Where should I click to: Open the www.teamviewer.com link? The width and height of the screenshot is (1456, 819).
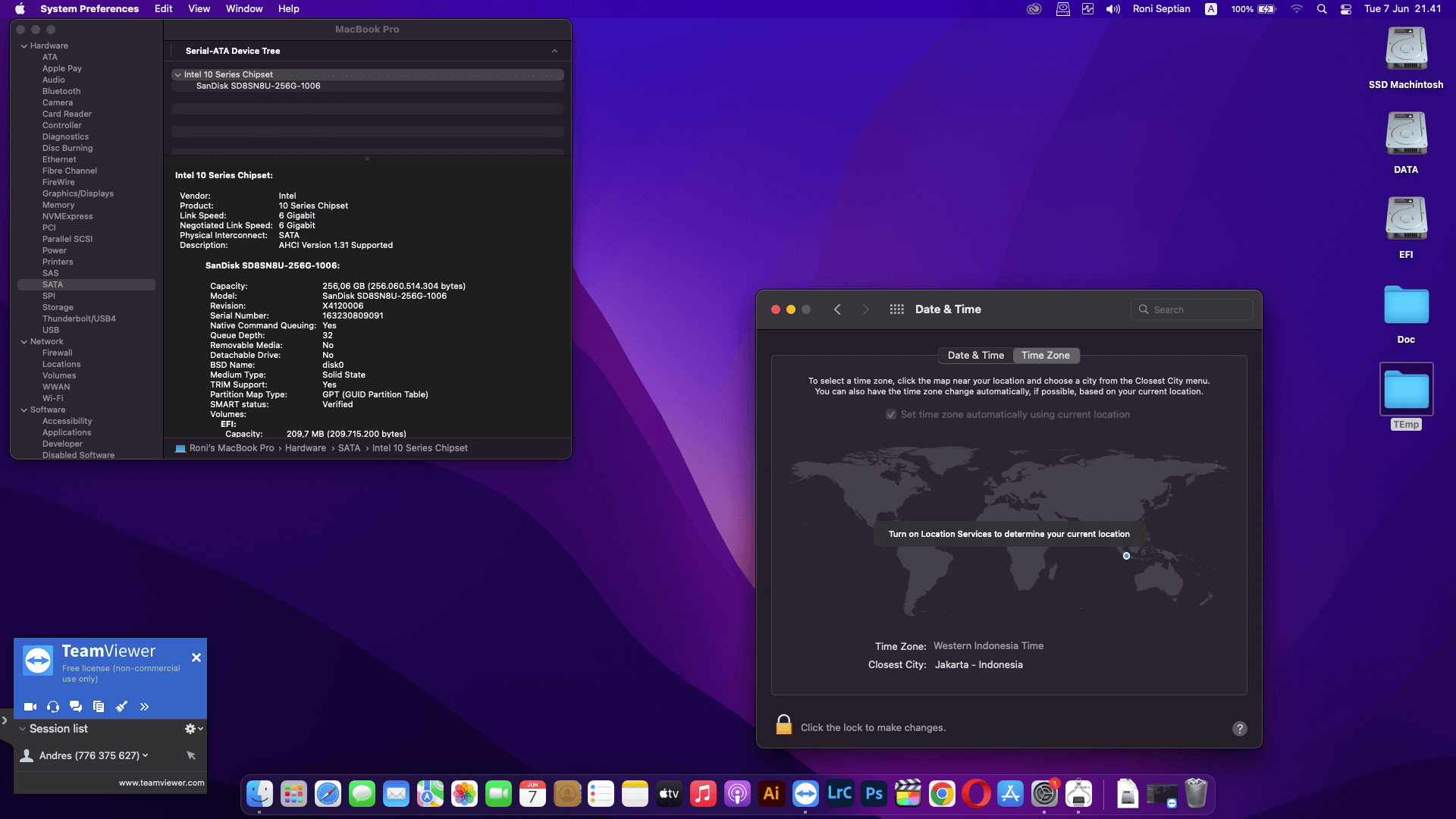pyautogui.click(x=162, y=783)
